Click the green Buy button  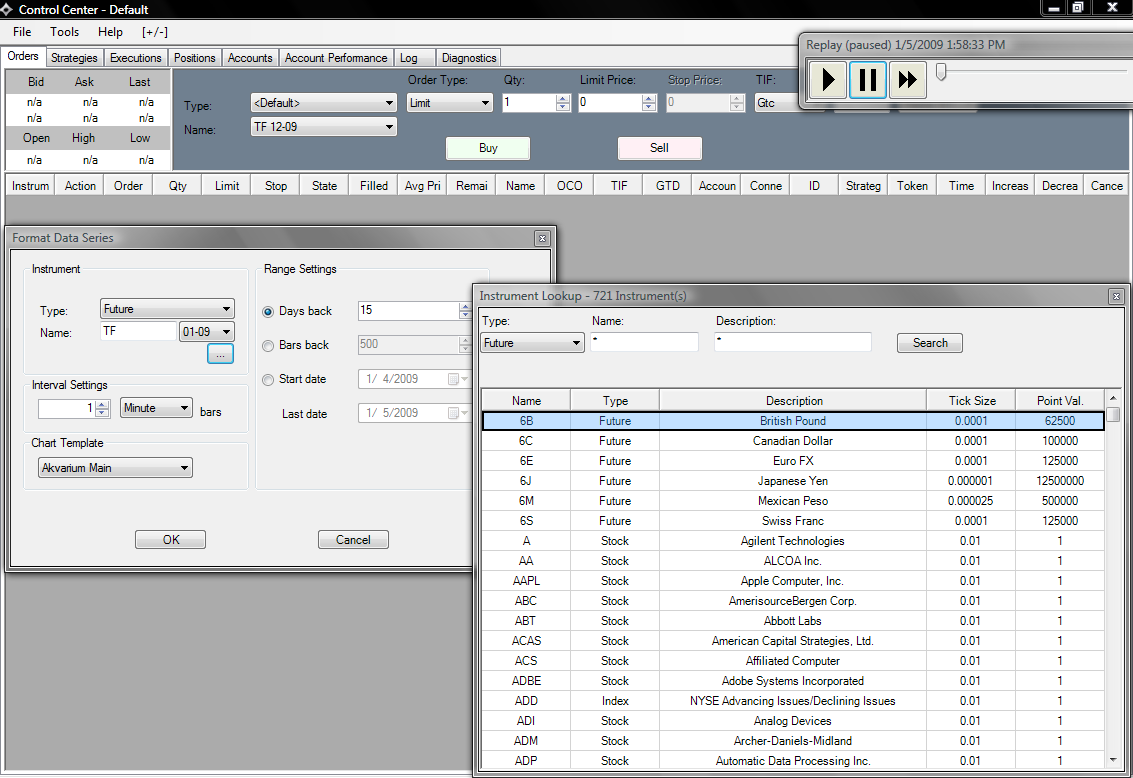point(488,148)
